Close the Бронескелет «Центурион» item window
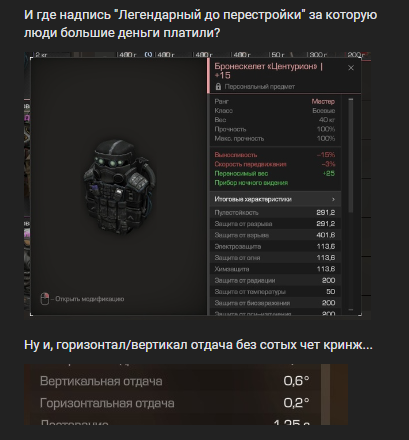The width and height of the screenshot is (409, 440). point(351,68)
